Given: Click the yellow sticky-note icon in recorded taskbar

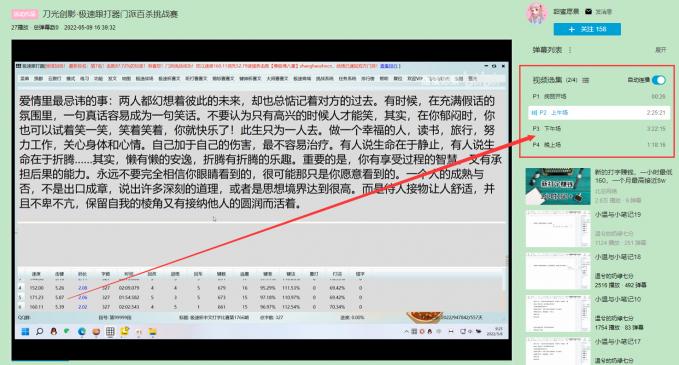Looking at the screenshot, I should [125, 331].
